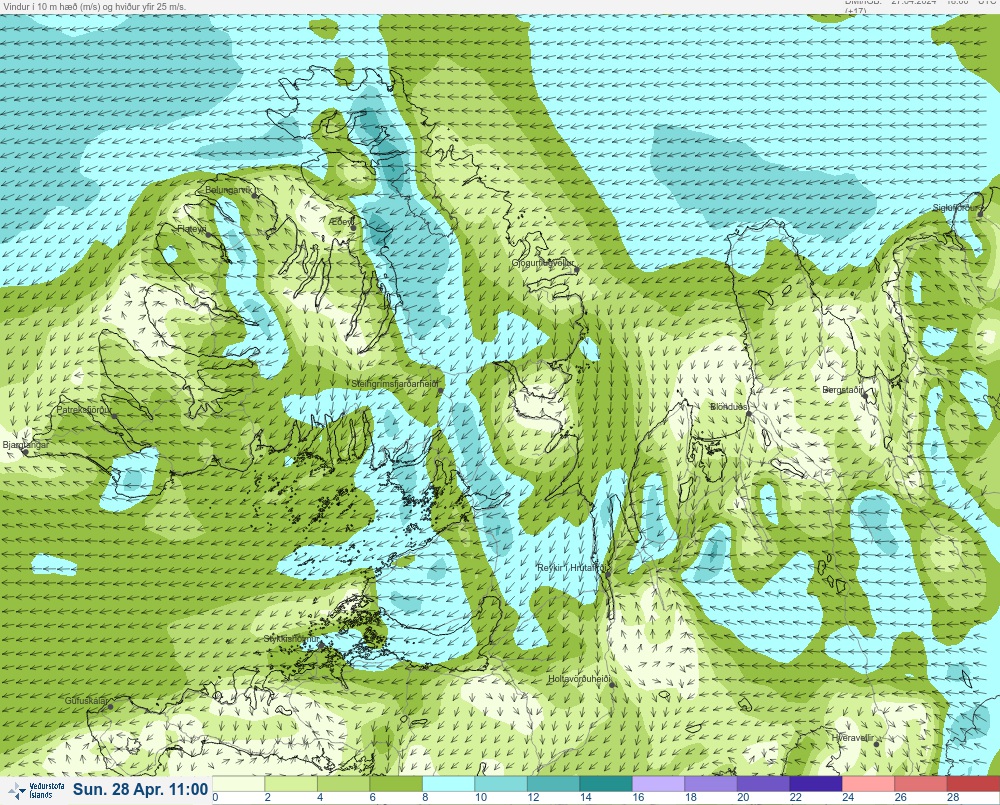1000x805 pixels.
Task: Select the Bjargtangar station label
Action: 26,445
